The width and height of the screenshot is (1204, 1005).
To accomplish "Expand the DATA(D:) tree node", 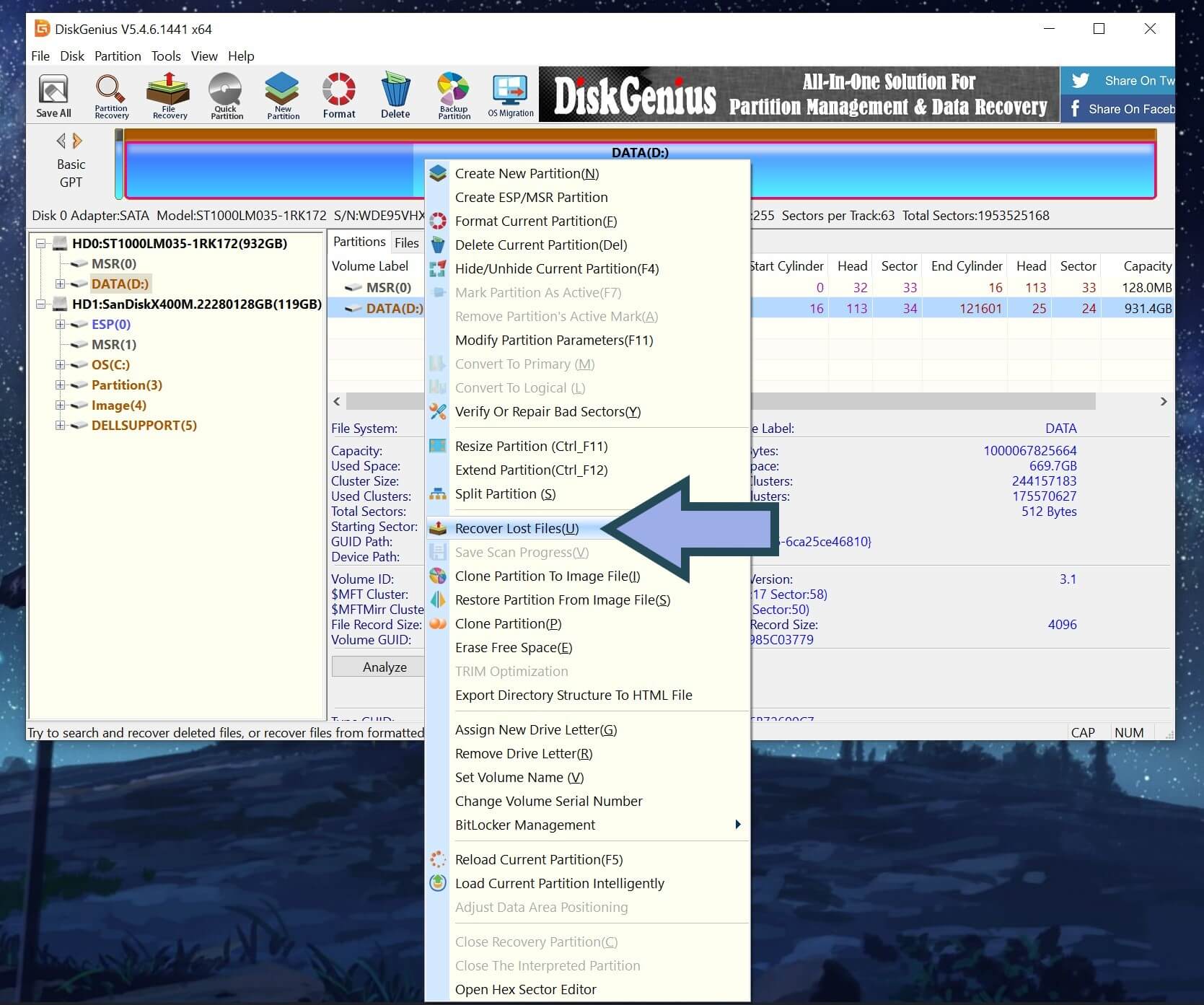I will click(61, 284).
